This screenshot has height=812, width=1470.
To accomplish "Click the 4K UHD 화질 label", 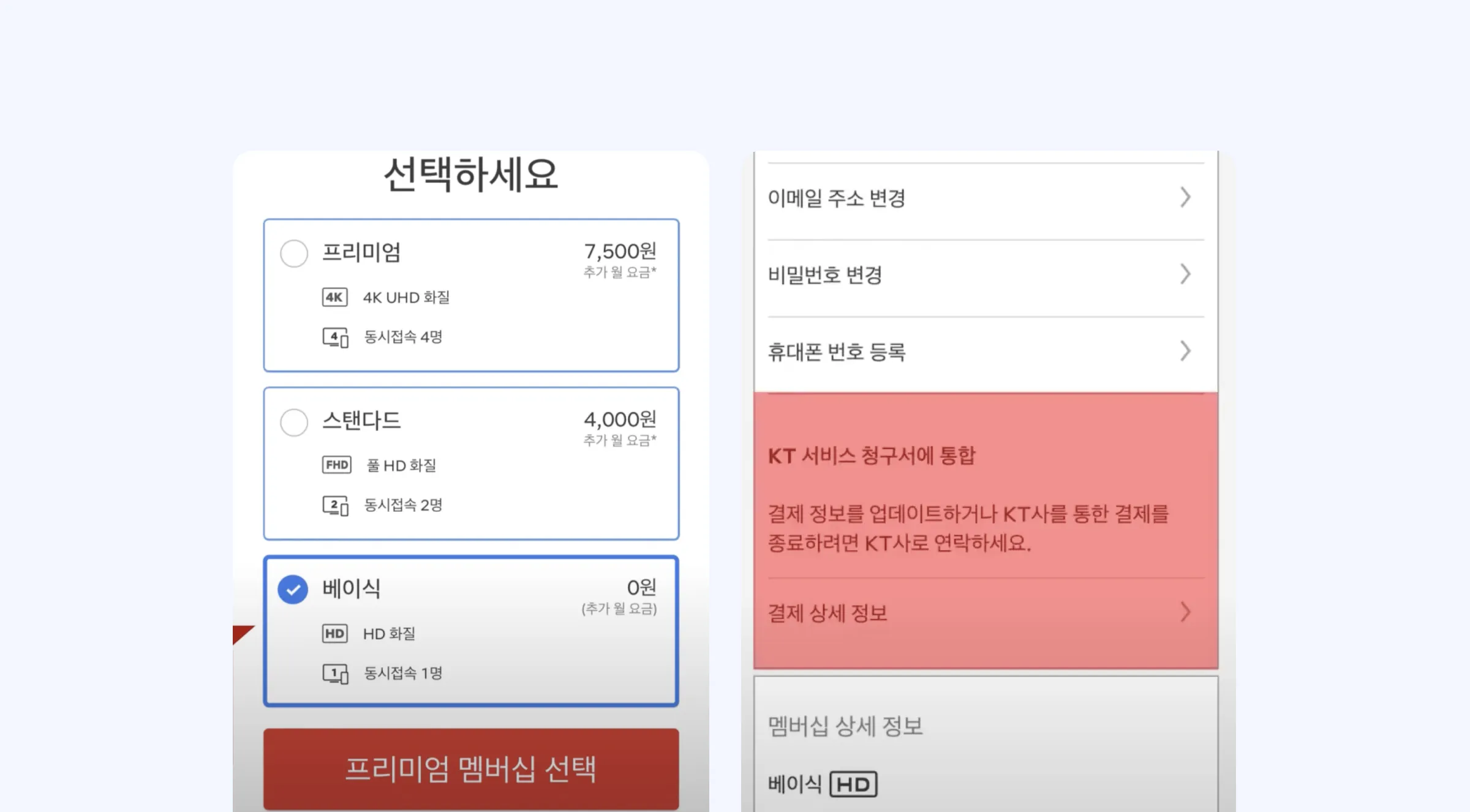I will pos(406,297).
